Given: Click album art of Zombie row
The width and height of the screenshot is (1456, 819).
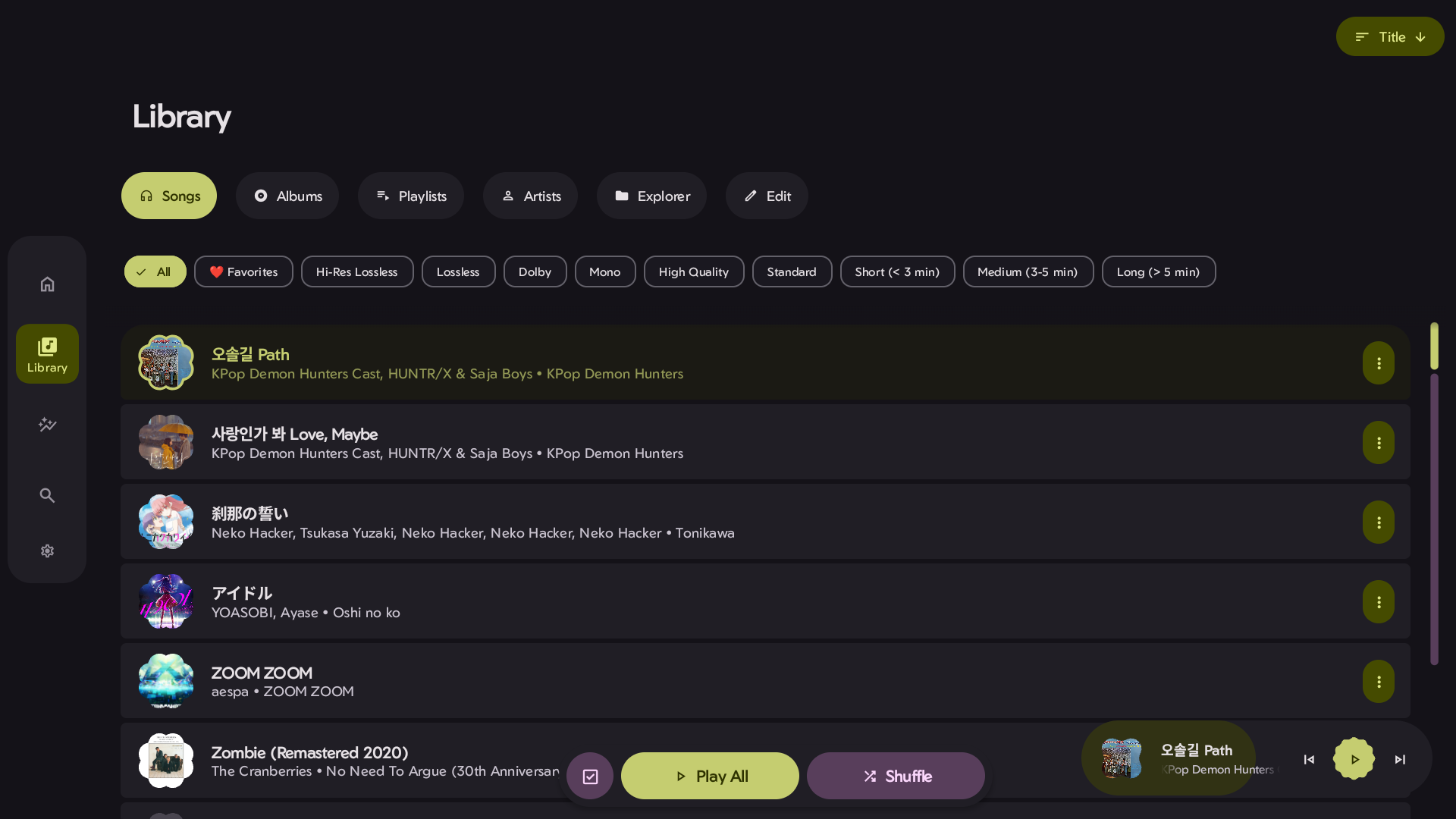Looking at the screenshot, I should tap(166, 761).
